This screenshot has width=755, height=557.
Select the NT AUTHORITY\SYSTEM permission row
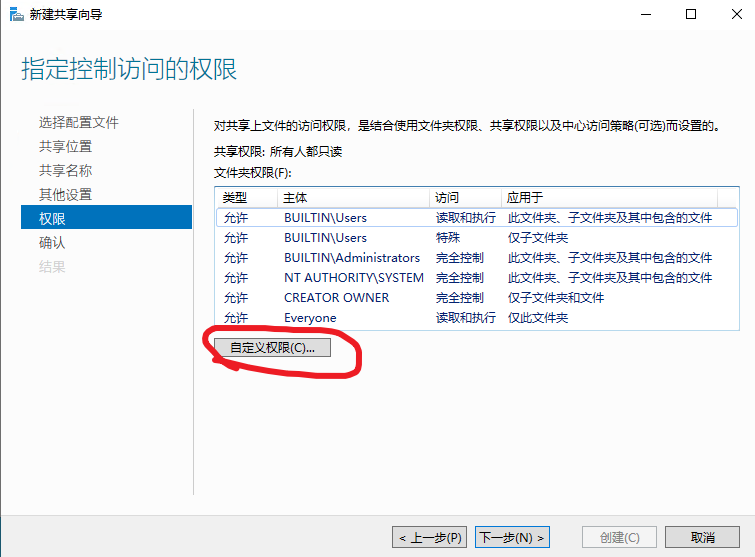coord(475,278)
